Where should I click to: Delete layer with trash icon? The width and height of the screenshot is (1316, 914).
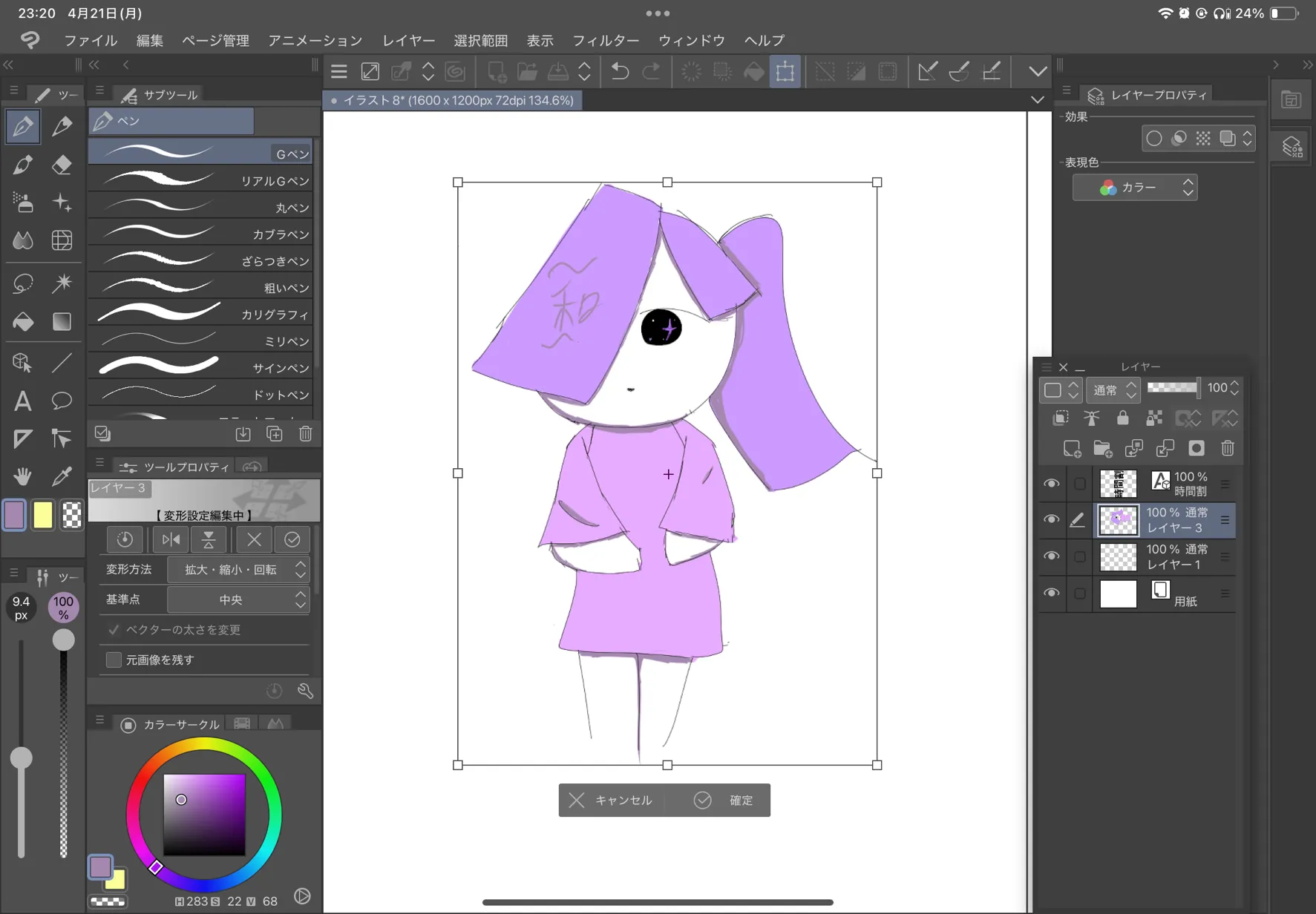[1227, 448]
